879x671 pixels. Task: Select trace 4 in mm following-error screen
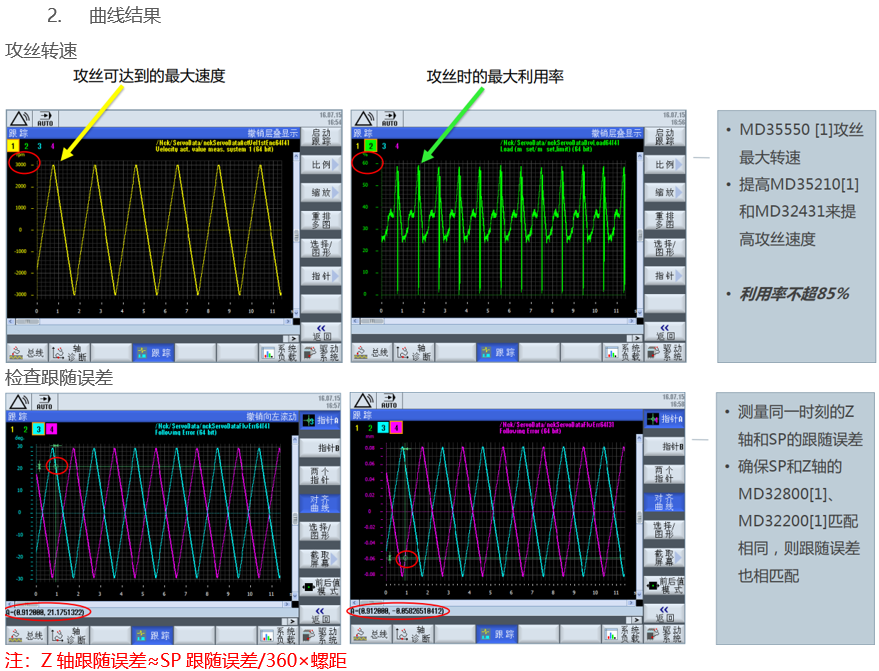[x=396, y=428]
